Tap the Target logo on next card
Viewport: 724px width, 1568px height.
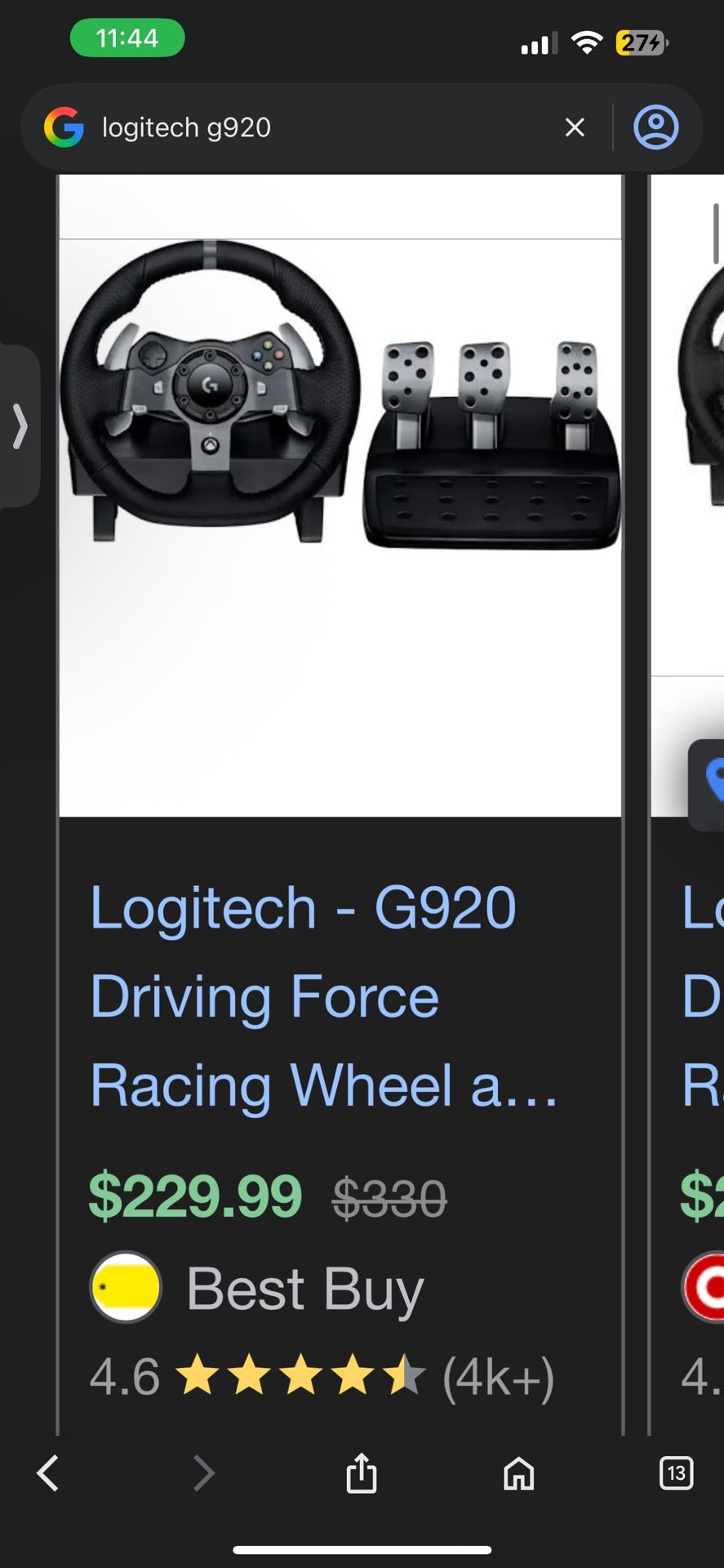tap(704, 1287)
